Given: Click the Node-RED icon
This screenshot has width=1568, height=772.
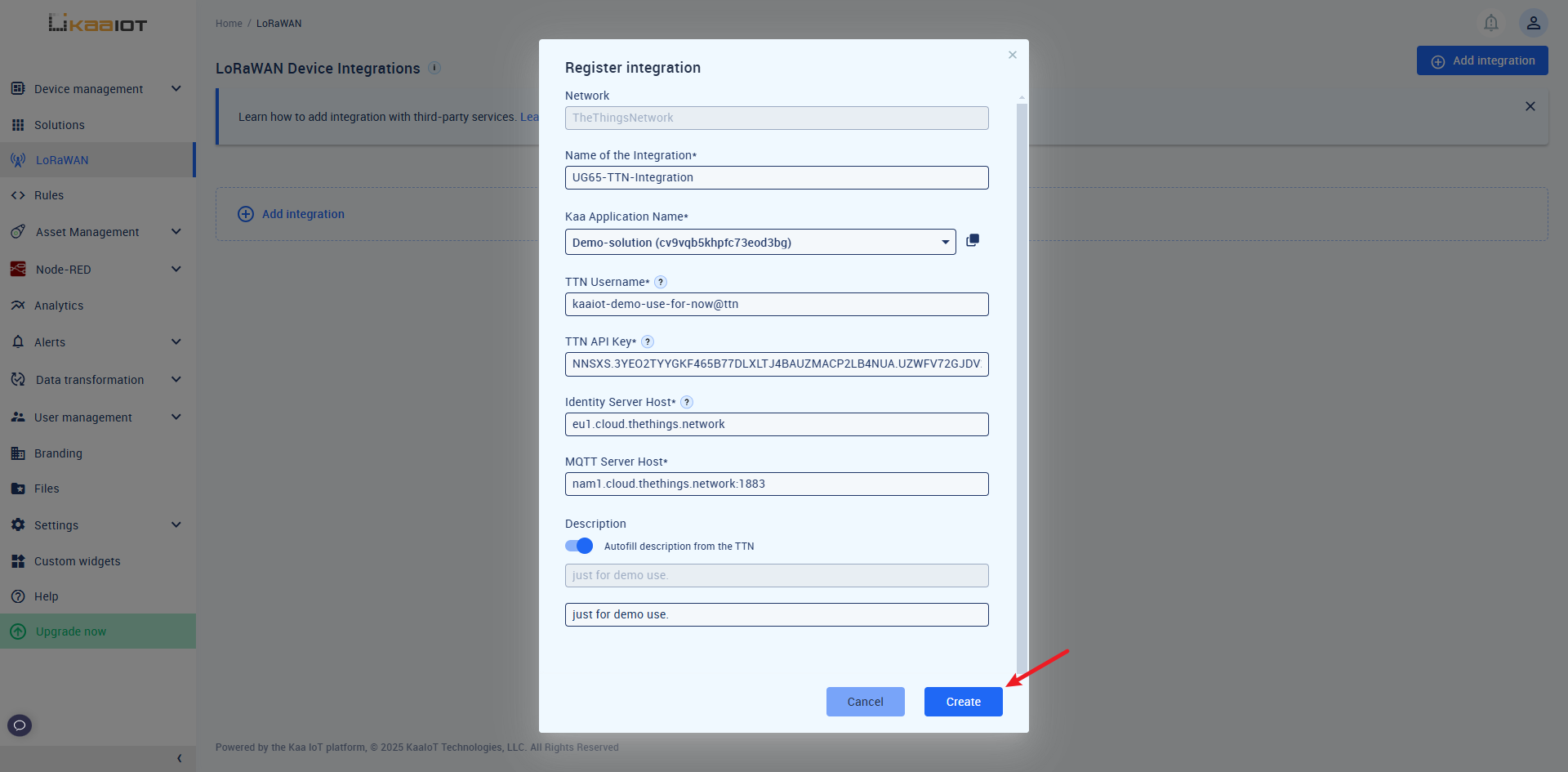Looking at the screenshot, I should 18,269.
